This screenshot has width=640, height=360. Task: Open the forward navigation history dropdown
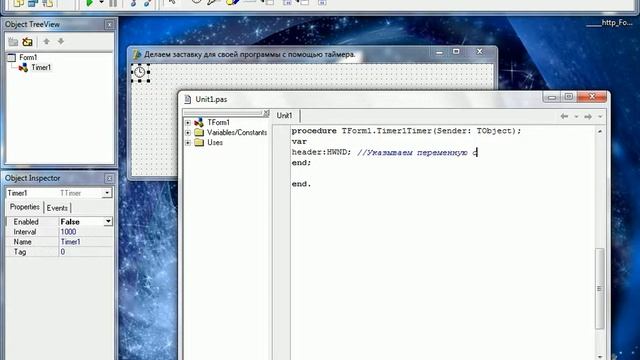pyautogui.click(x=600, y=117)
